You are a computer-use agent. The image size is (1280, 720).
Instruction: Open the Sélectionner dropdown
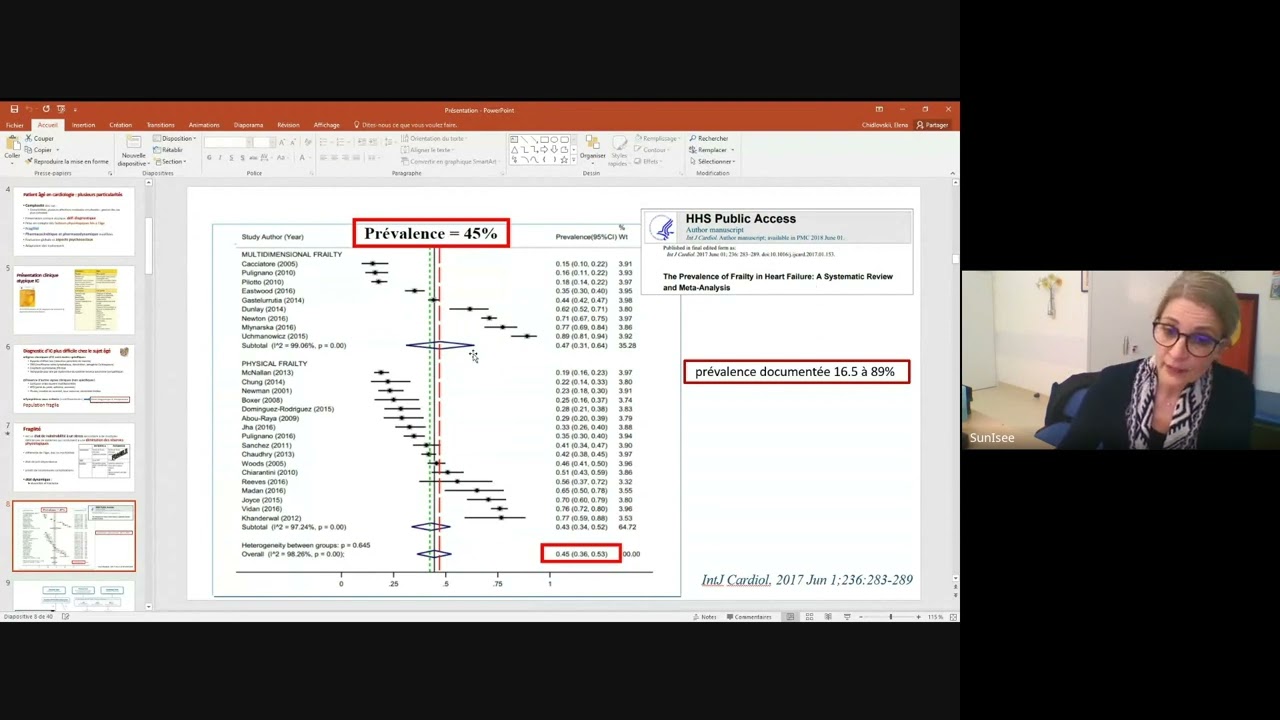(x=713, y=161)
